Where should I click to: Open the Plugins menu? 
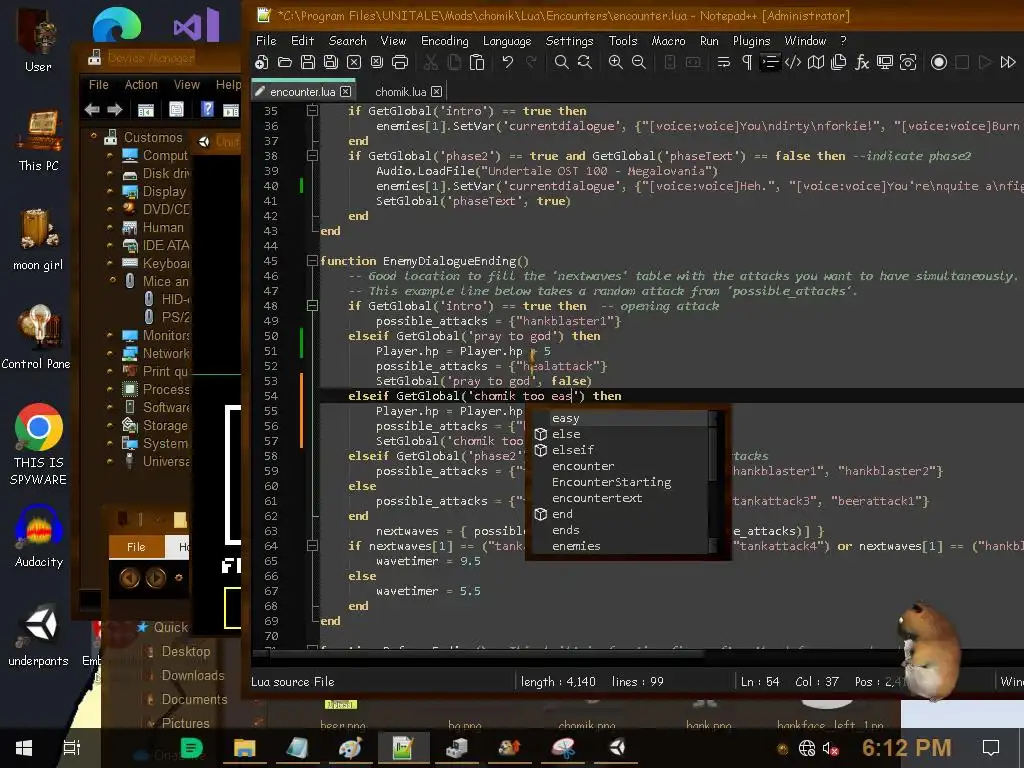point(752,40)
